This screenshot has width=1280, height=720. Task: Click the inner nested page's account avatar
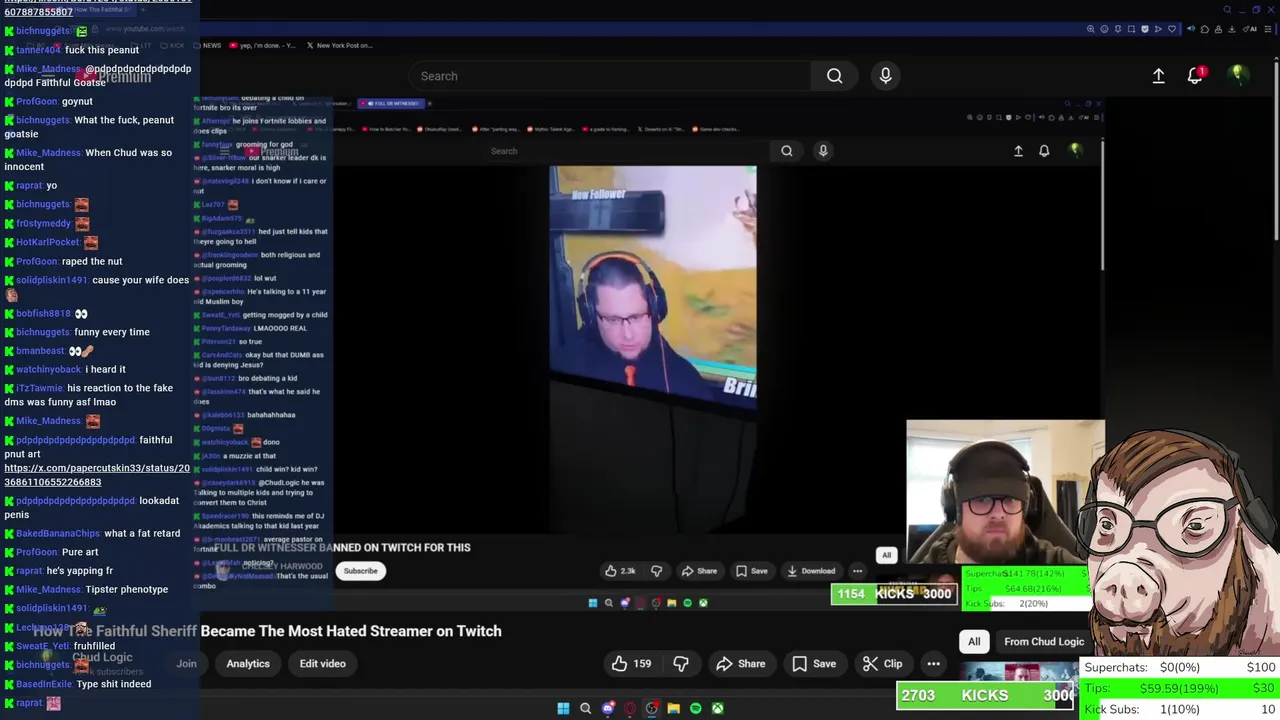[1075, 150]
